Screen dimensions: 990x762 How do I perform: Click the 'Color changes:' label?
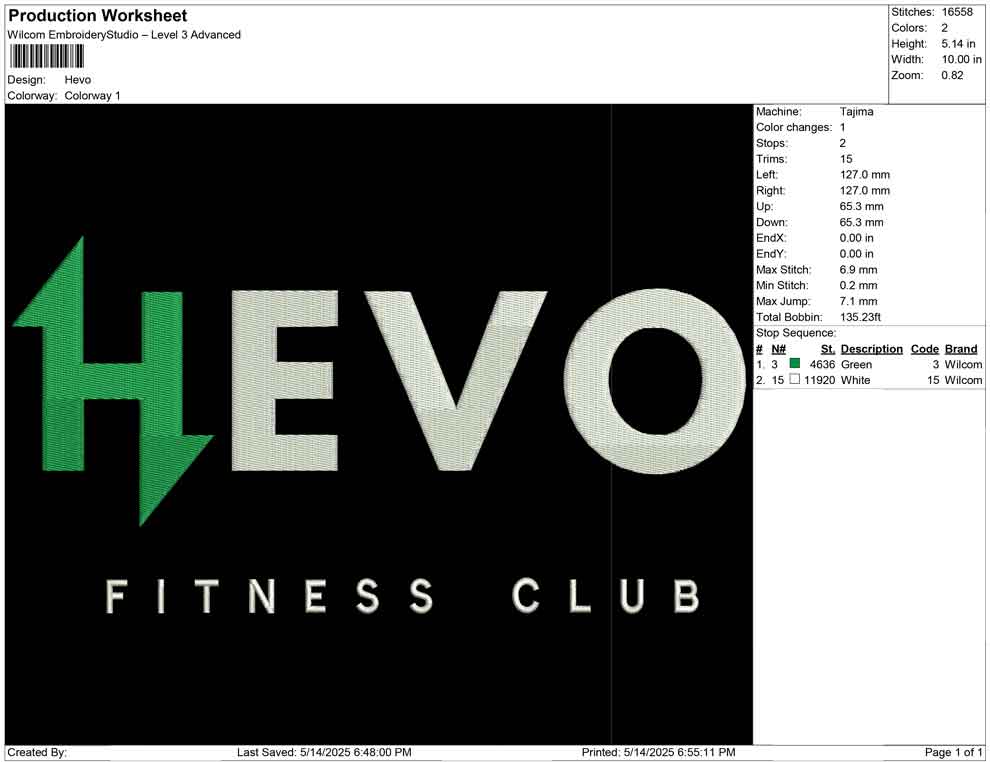(794, 128)
